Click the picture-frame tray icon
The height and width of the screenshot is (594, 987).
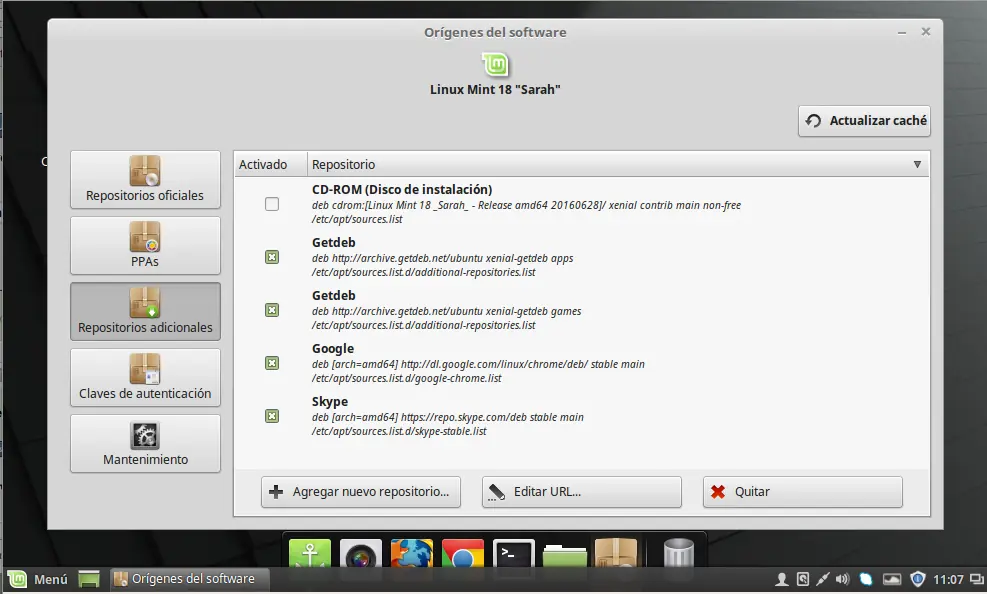pyautogui.click(x=892, y=579)
